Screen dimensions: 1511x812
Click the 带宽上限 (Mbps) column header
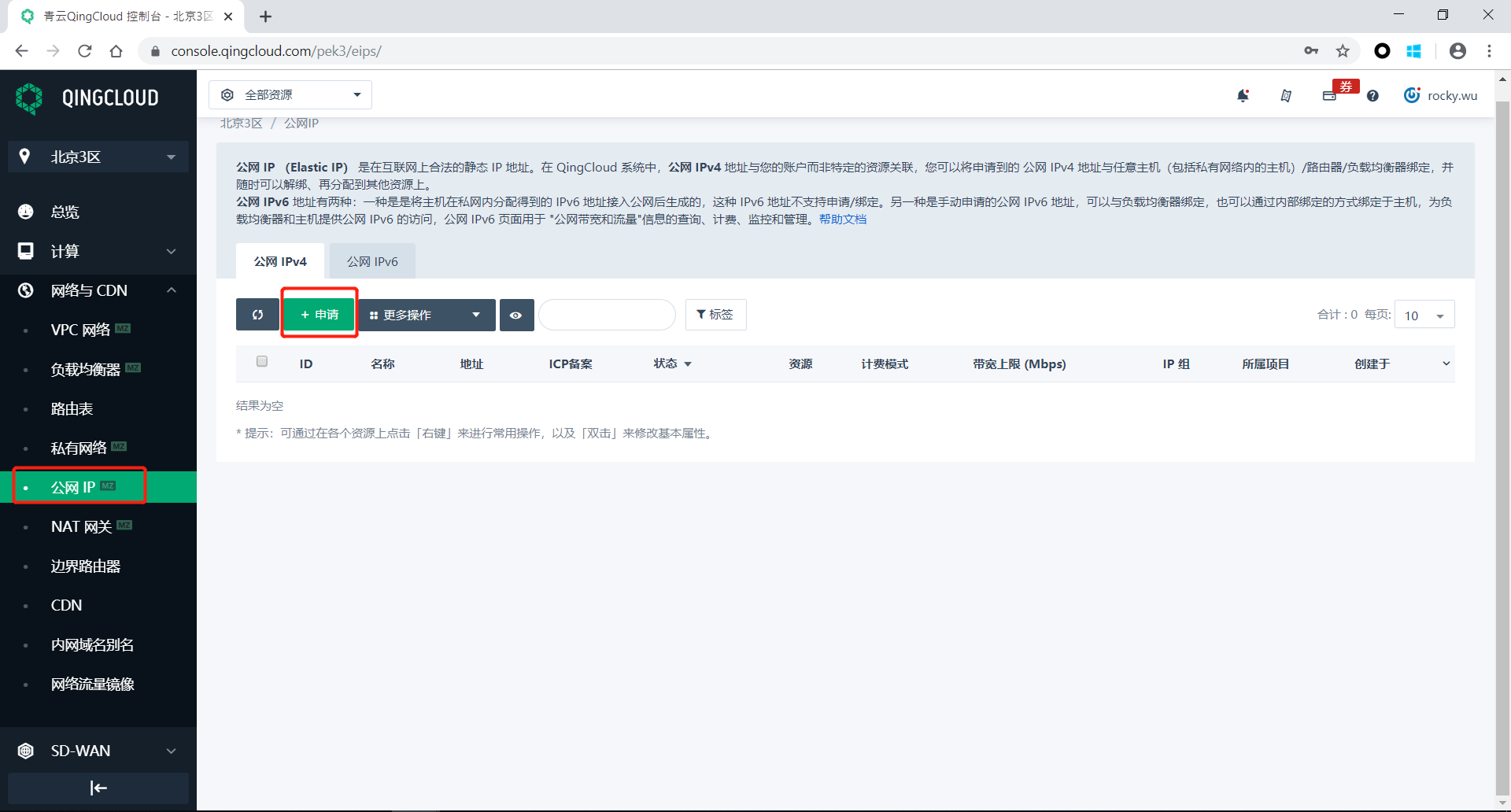coord(1019,364)
